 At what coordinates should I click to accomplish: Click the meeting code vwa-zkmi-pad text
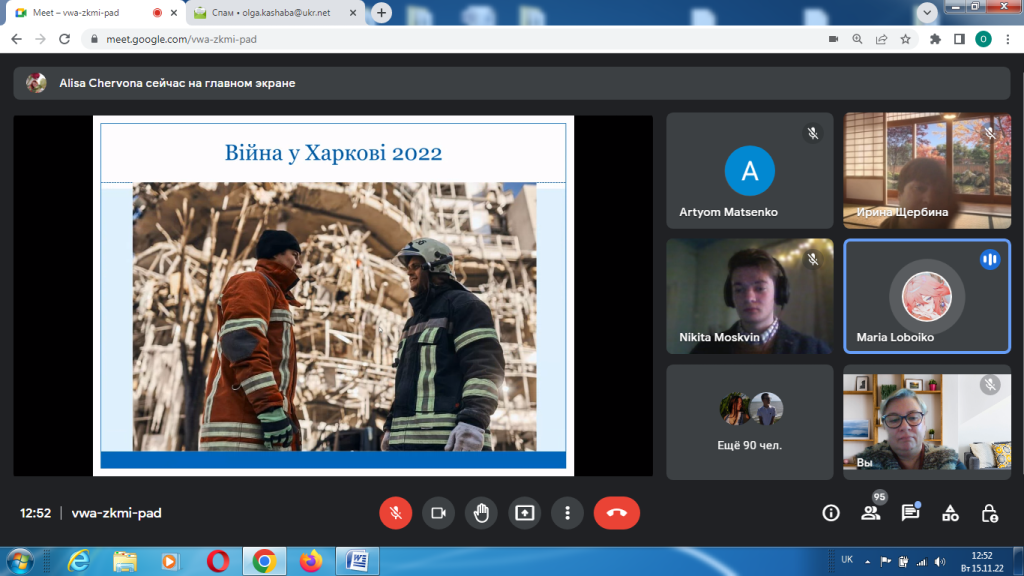(x=116, y=513)
